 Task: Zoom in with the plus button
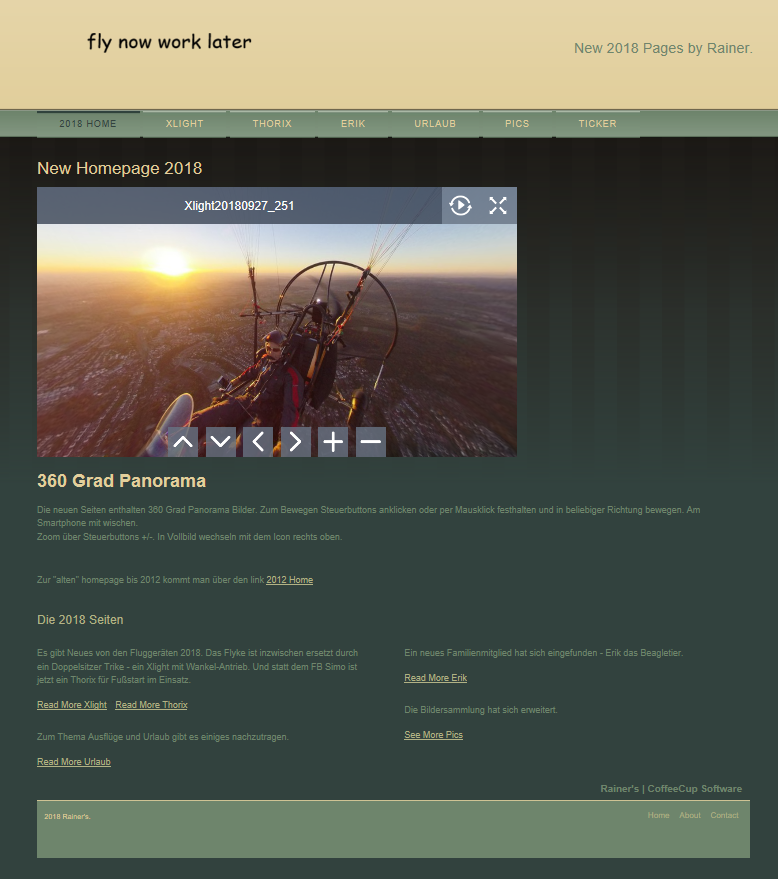(x=333, y=442)
